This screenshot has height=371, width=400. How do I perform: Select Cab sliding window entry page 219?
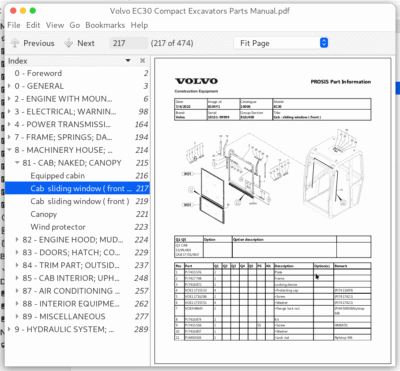pos(77,201)
